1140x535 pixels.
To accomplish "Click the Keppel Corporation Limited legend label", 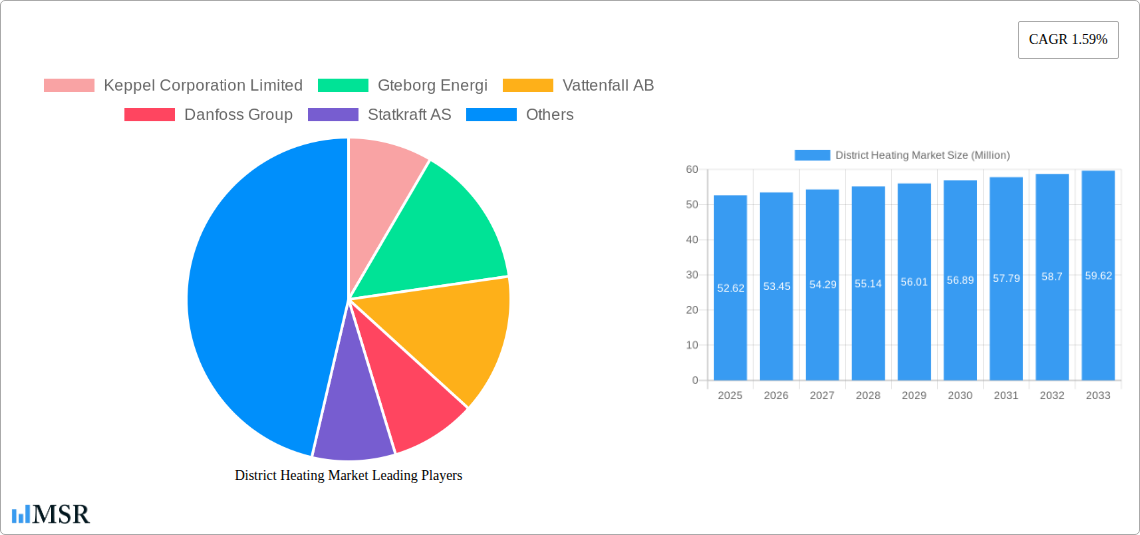I will pyautogui.click(x=203, y=85).
